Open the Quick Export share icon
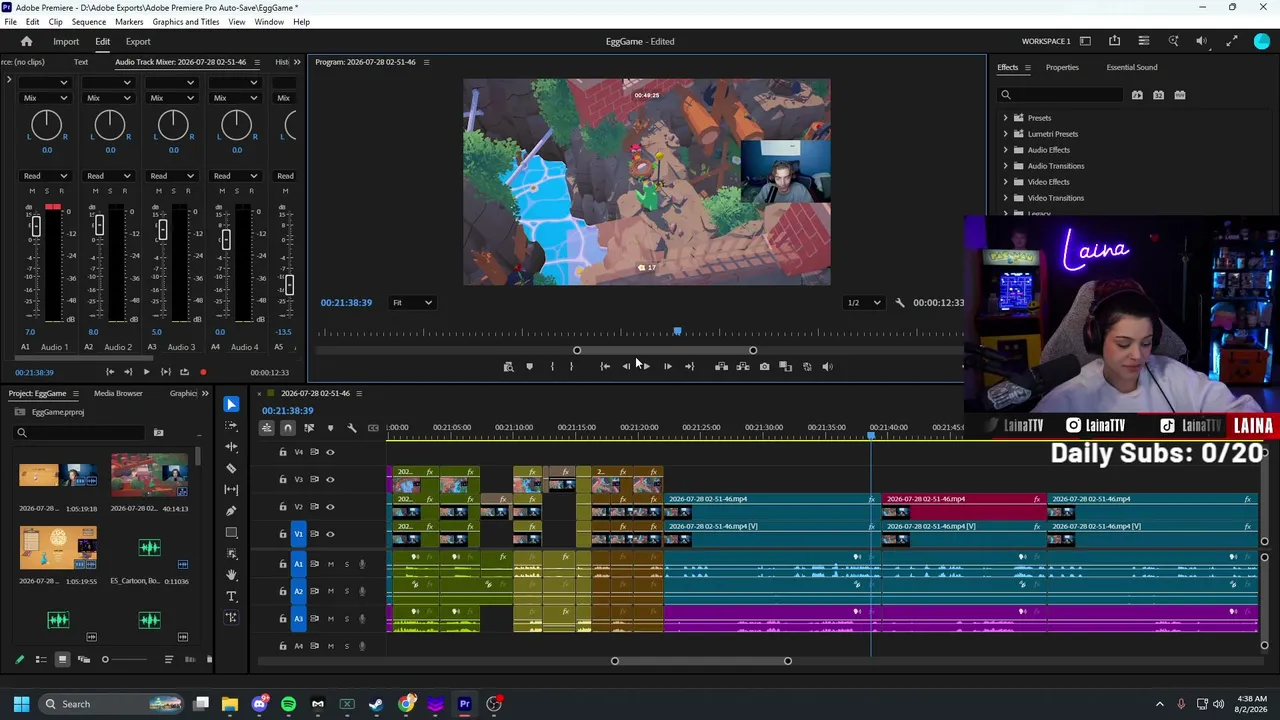The height and width of the screenshot is (720, 1280). coord(1114,41)
